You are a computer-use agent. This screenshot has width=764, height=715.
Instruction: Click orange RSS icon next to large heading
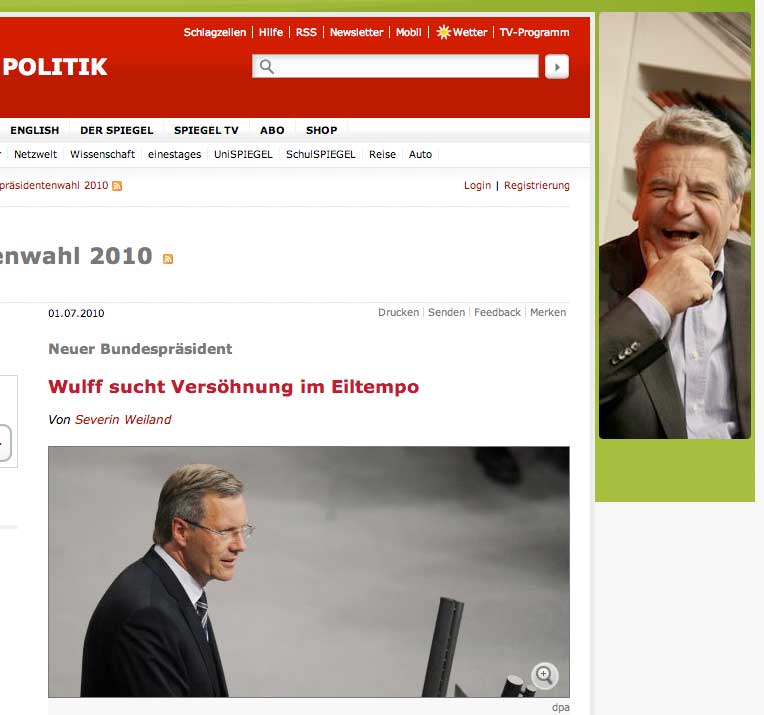[x=168, y=259]
